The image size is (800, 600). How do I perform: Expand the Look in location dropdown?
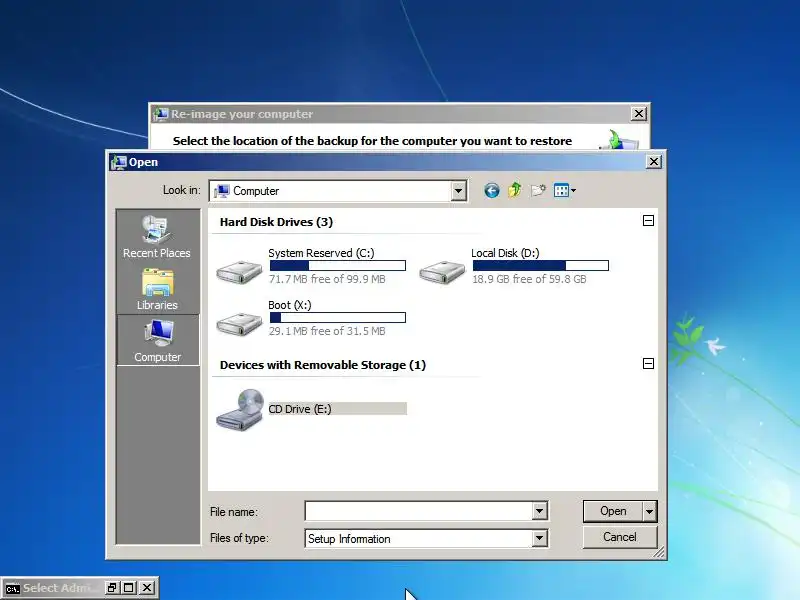458,191
